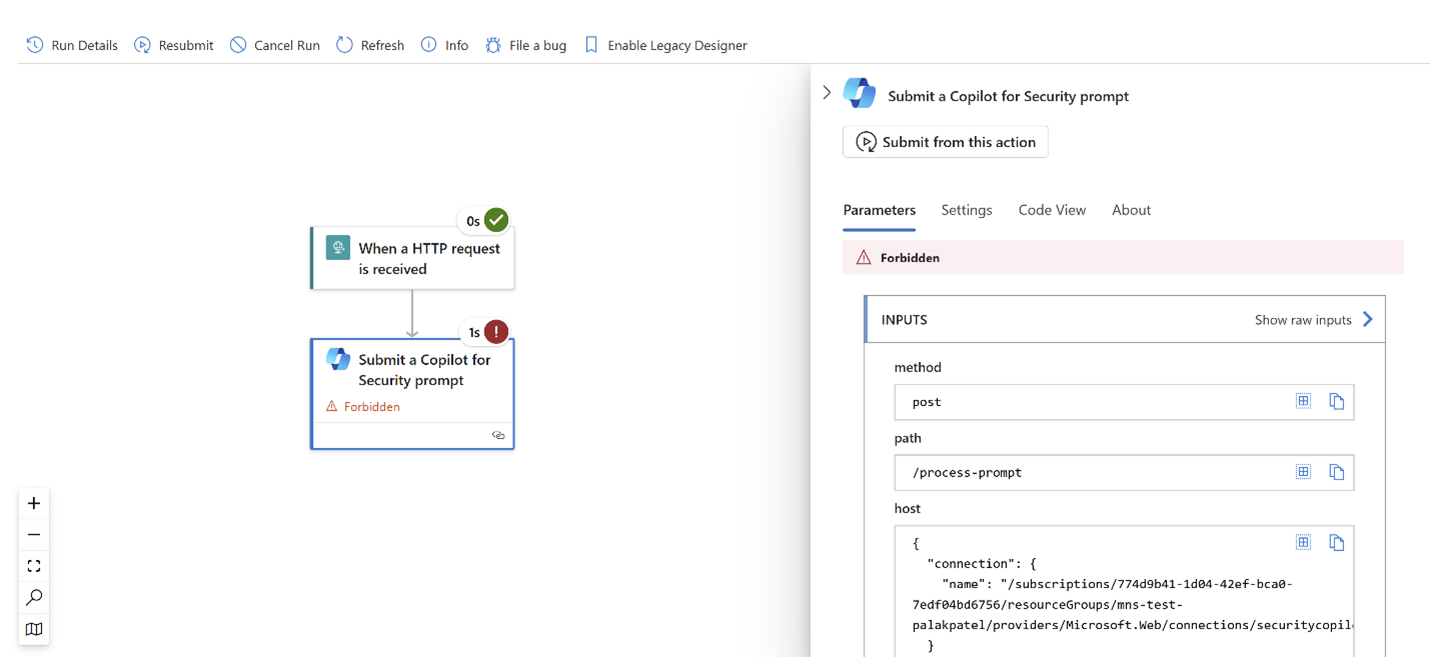
Task: Click Submit from this action
Action: click(x=944, y=141)
